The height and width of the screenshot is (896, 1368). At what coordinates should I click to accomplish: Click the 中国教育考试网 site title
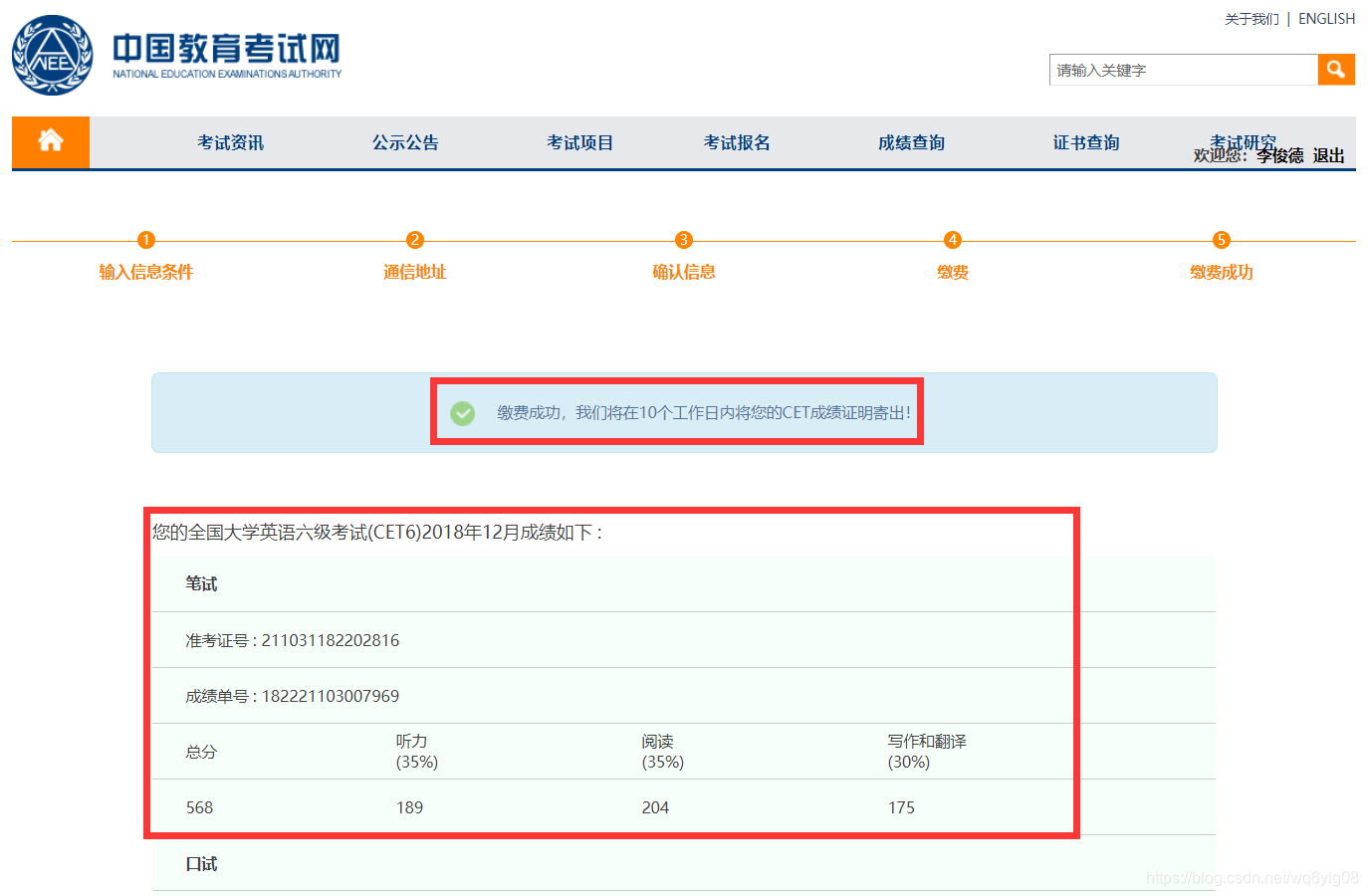coord(226,48)
